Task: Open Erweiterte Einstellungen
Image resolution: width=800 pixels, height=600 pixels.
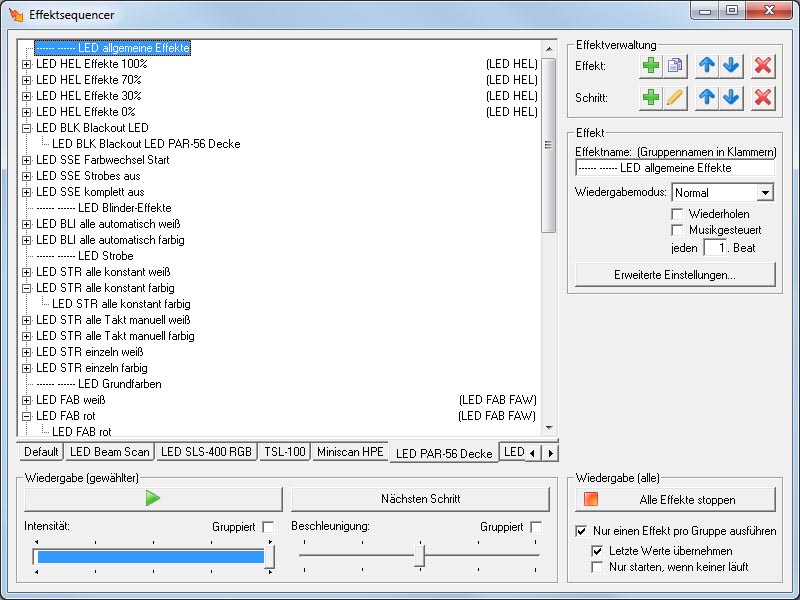Action: [675, 274]
